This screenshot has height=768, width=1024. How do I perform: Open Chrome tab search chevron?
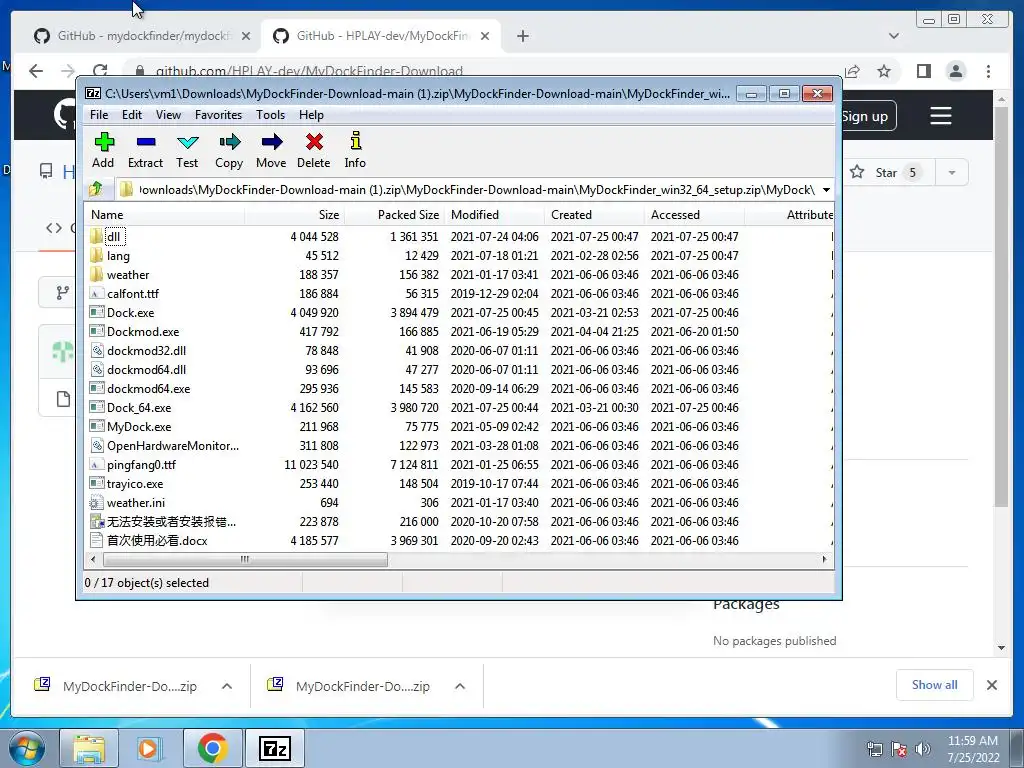pyautogui.click(x=894, y=36)
